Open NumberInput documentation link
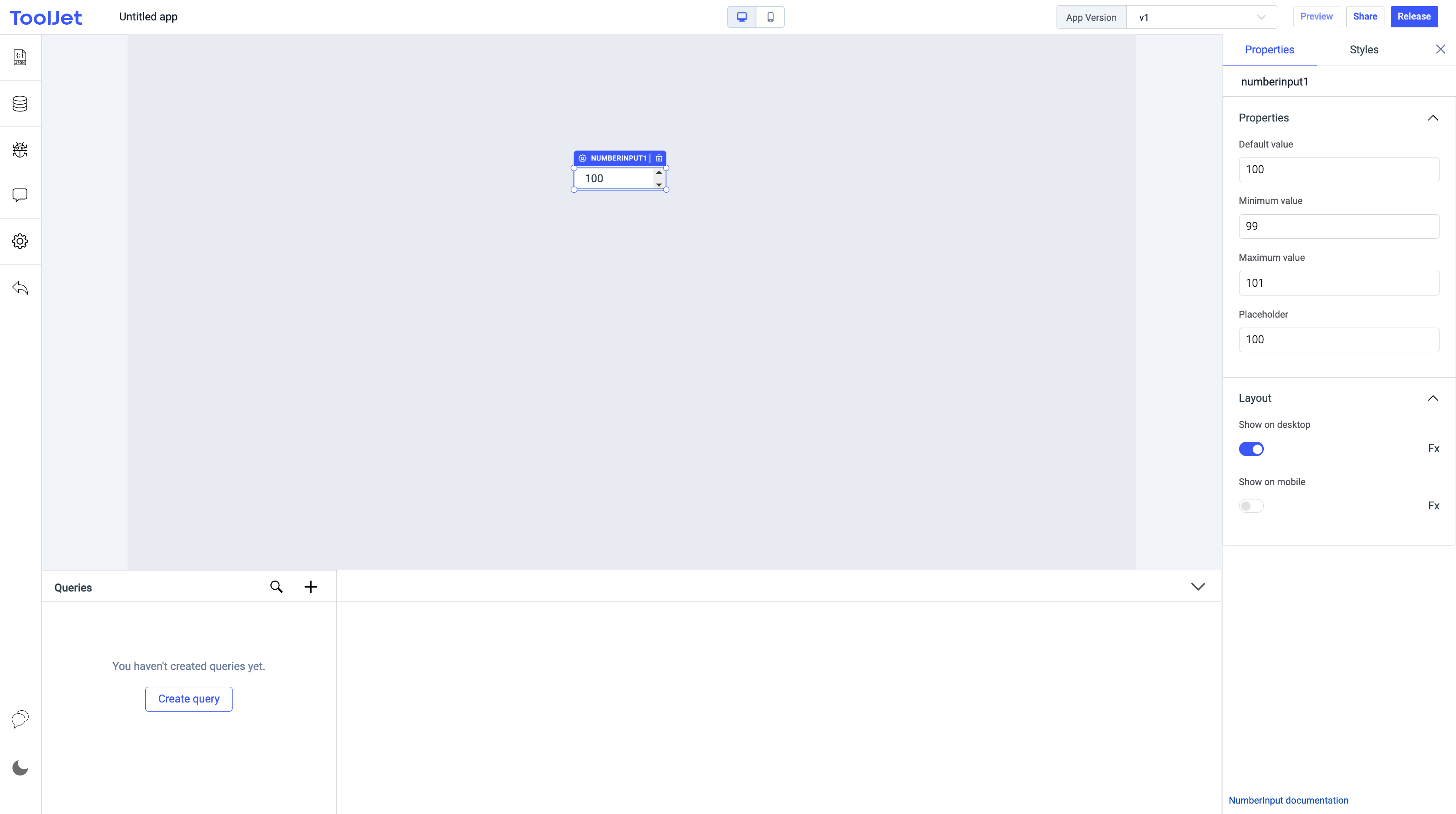Viewport: 1456px width, 814px height. tap(1288, 800)
